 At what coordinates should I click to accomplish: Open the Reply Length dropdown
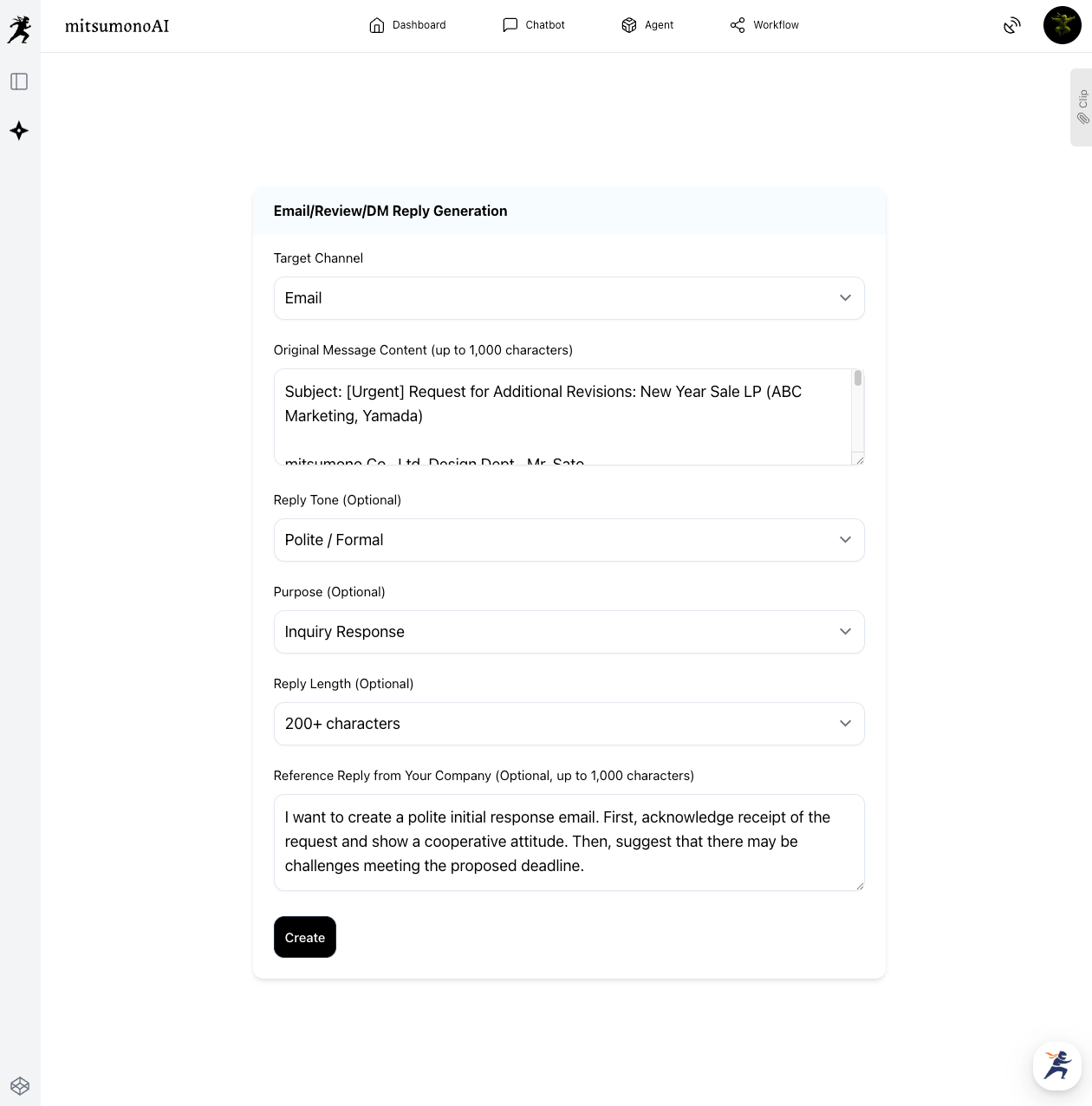(569, 724)
